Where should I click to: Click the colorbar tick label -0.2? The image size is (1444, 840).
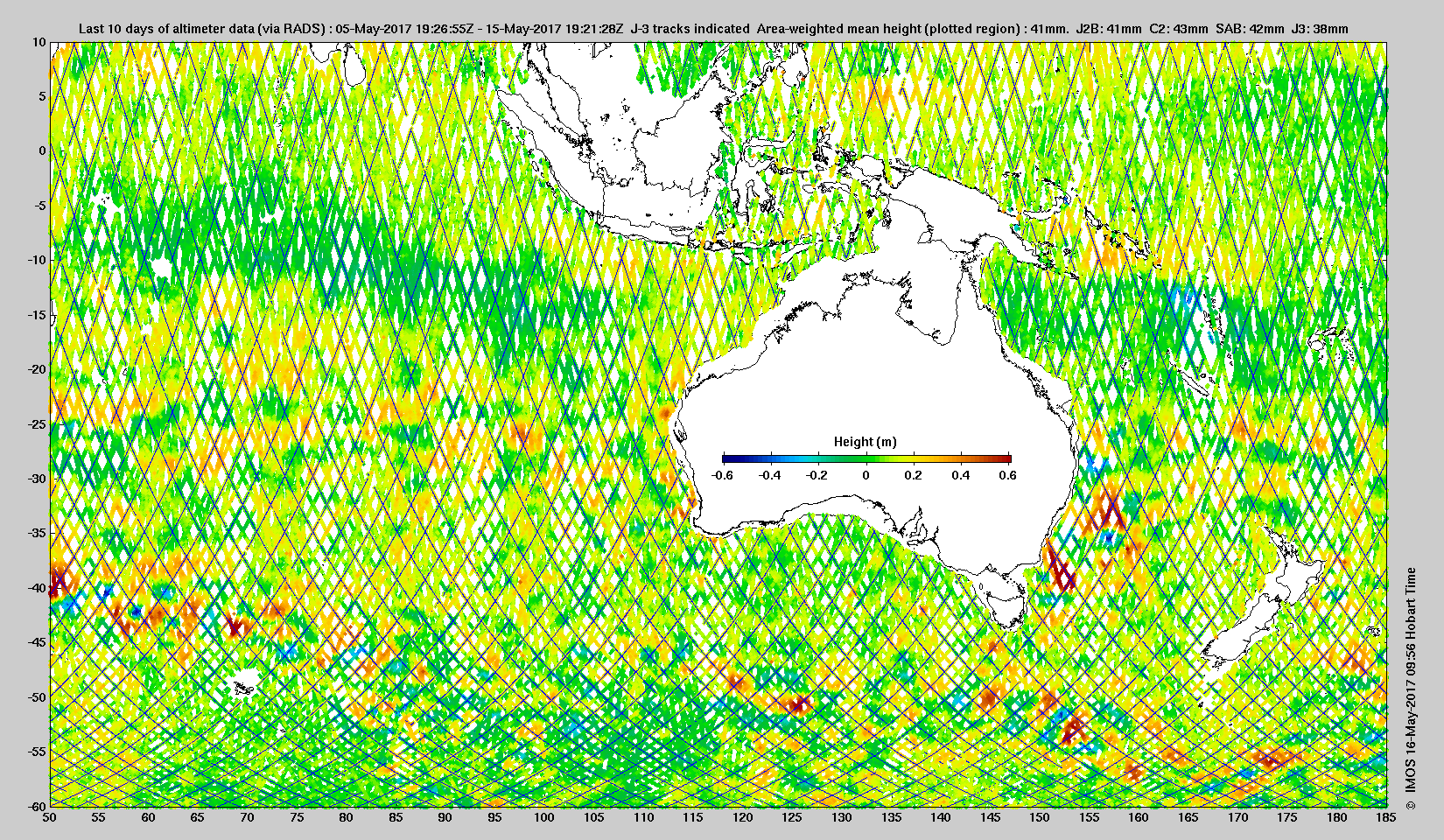click(x=817, y=475)
